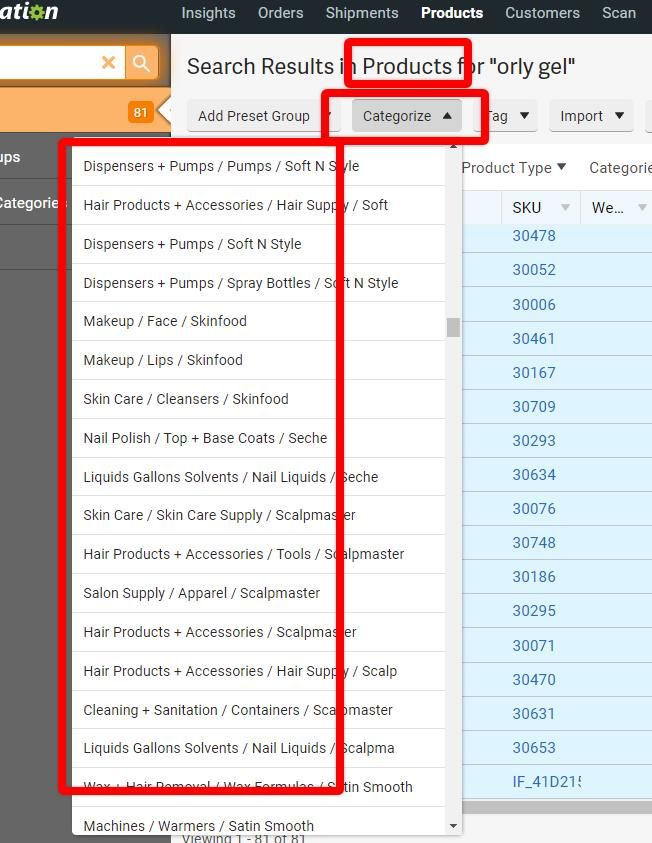Open product SKU 30478
The height and width of the screenshot is (843, 652).
pyautogui.click(x=534, y=236)
